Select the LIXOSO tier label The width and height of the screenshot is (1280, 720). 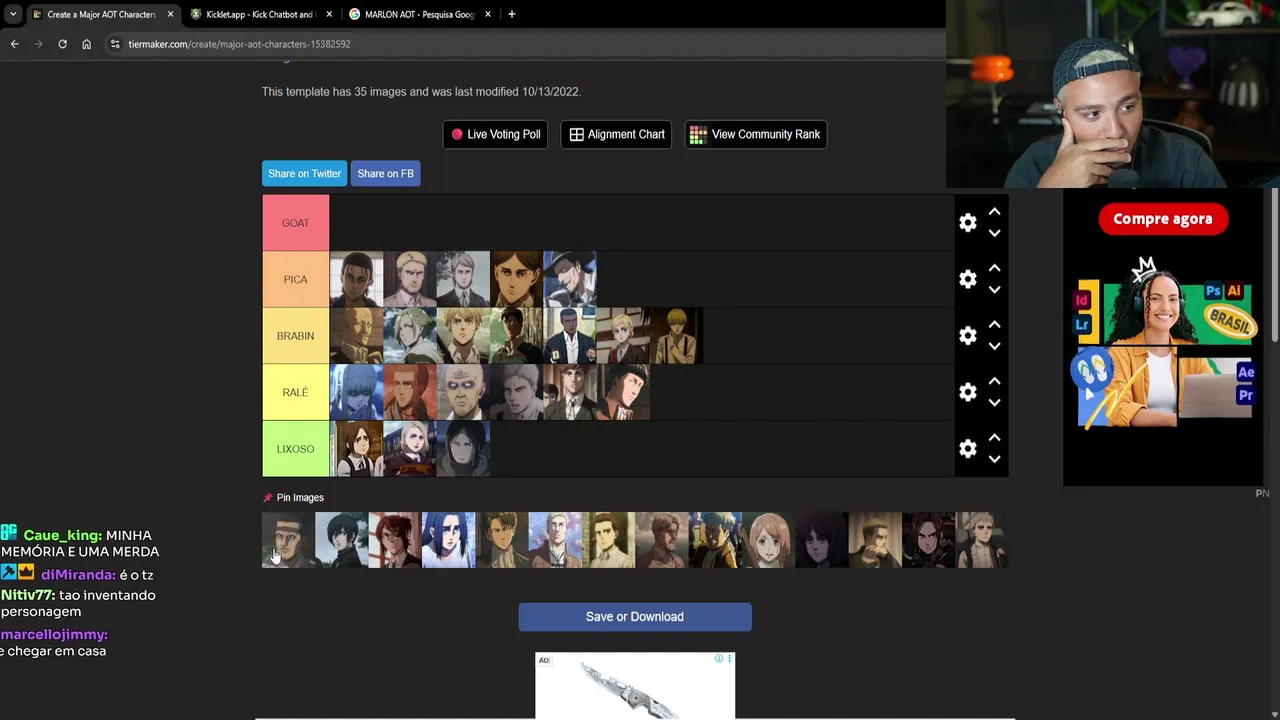point(295,449)
